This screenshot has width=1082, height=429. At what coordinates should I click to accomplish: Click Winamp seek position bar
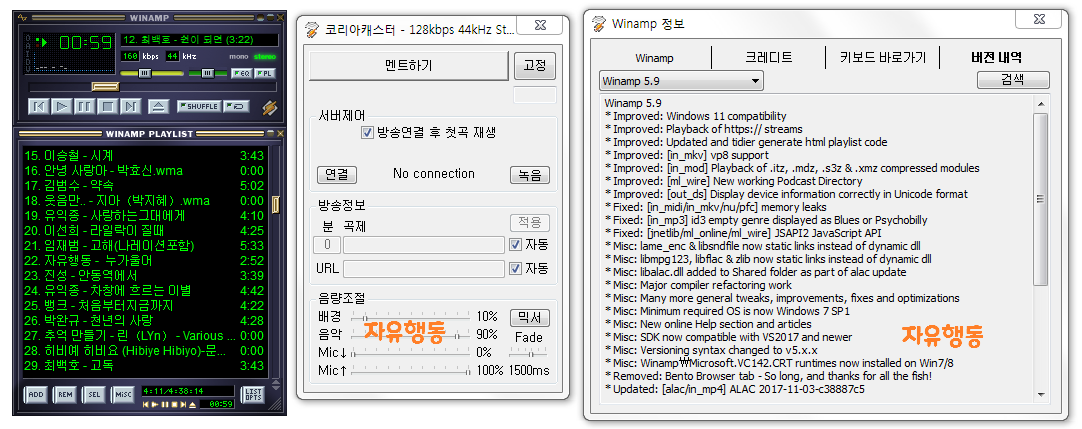coord(152,87)
